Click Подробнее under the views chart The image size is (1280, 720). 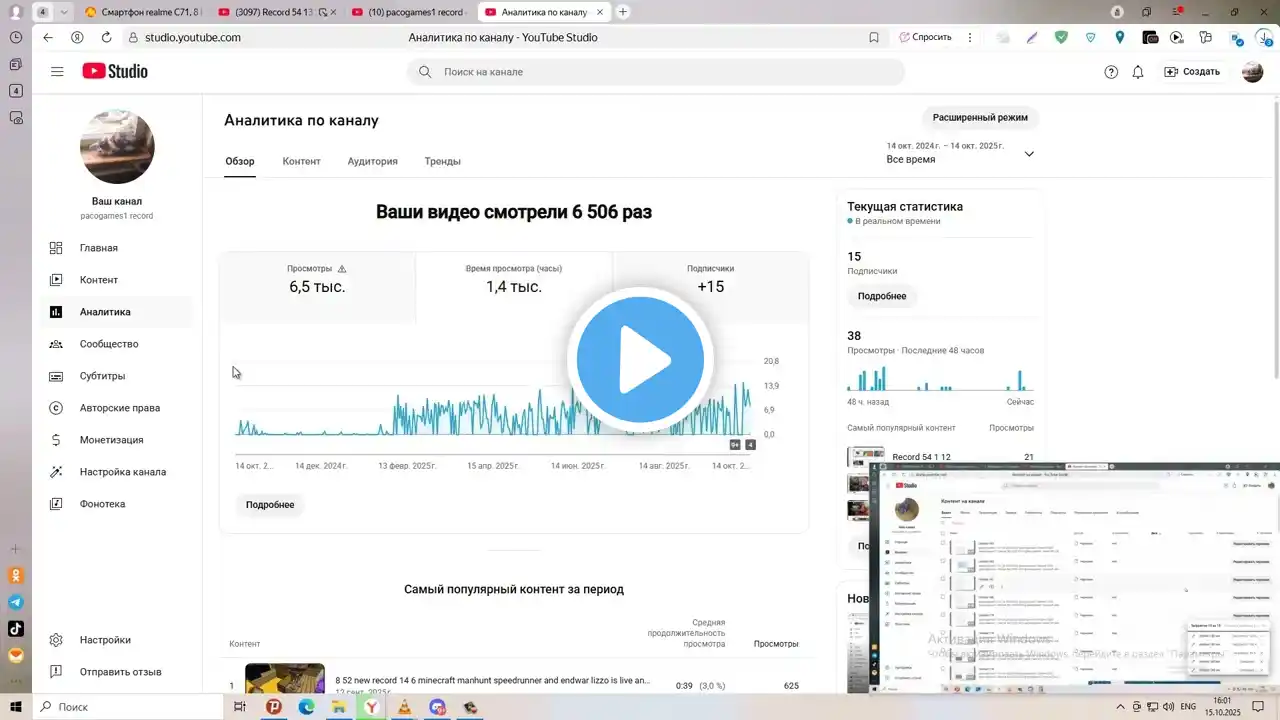[x=270, y=505]
